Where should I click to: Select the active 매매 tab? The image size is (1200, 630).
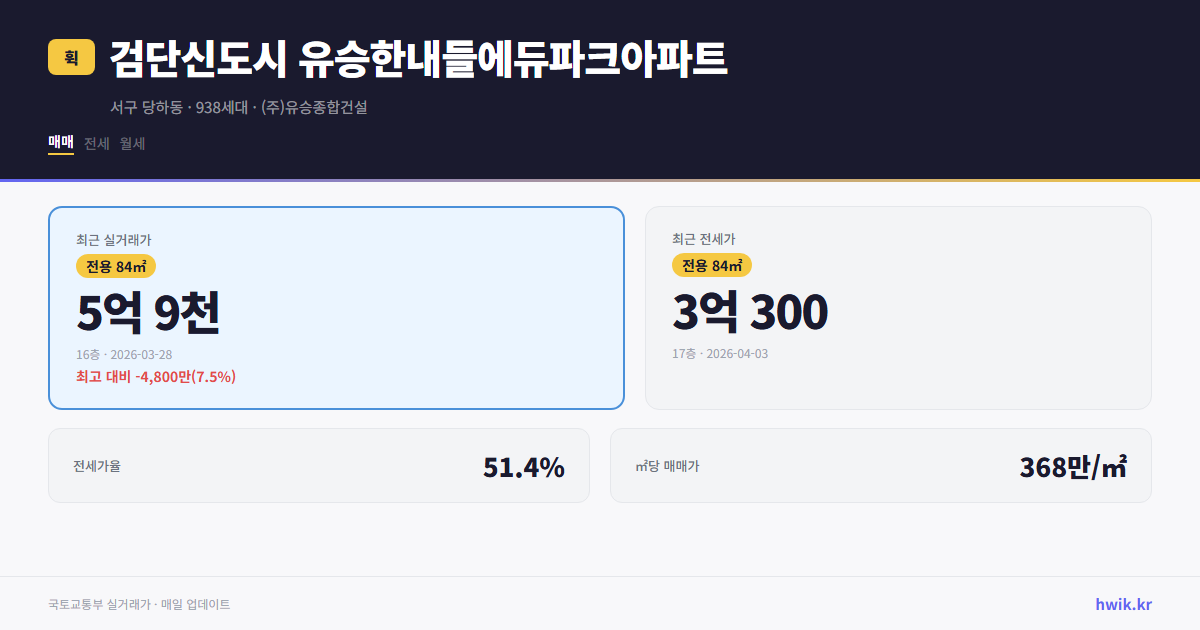59,143
